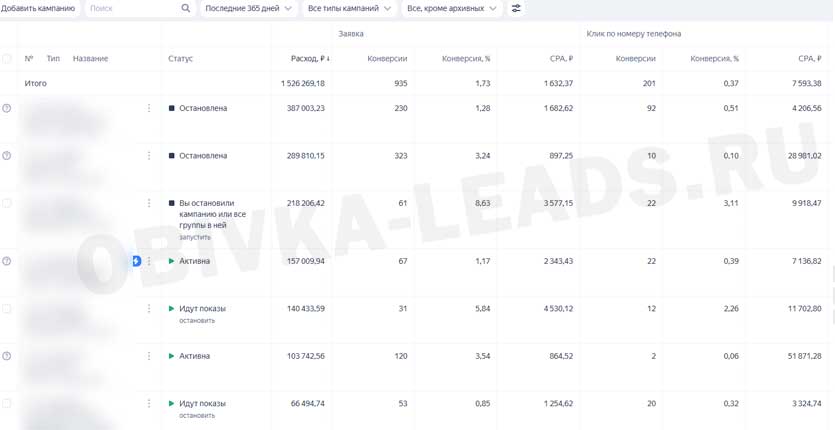This screenshot has width=835, height=430.
Task: Open three-dot menu for 140 433,59 campaign
Action: tap(149, 309)
